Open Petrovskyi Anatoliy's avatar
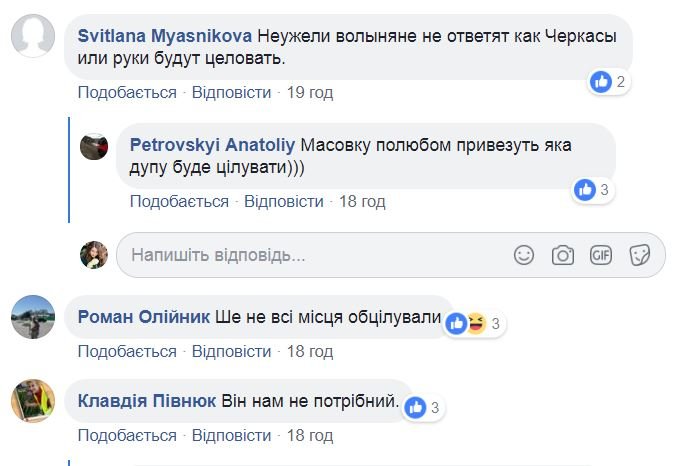The image size is (680, 466). (x=94, y=145)
